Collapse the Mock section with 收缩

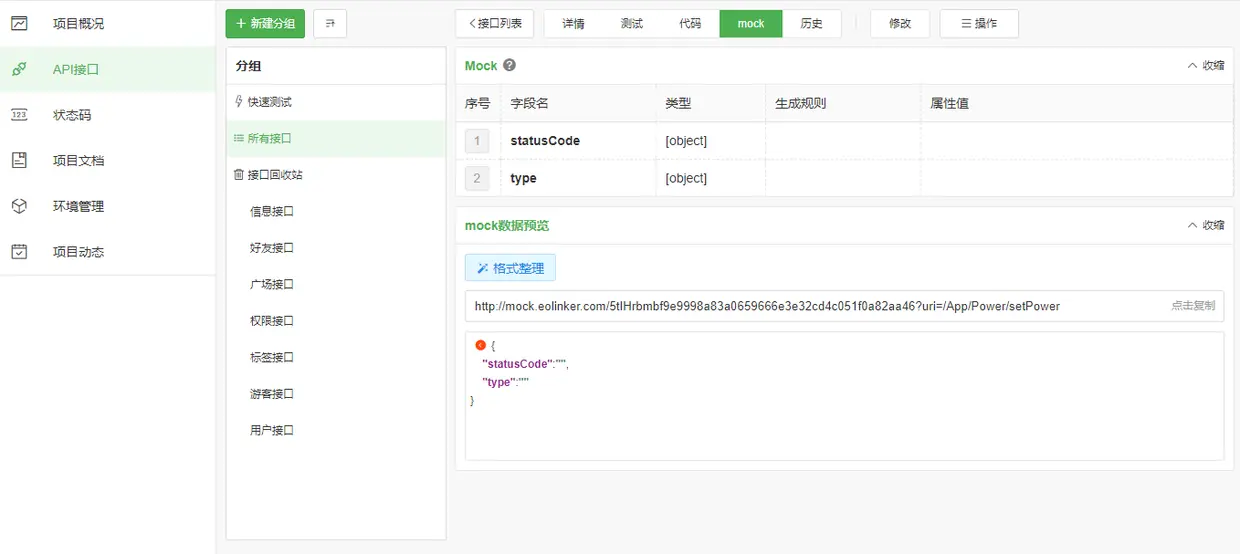(x=1206, y=65)
